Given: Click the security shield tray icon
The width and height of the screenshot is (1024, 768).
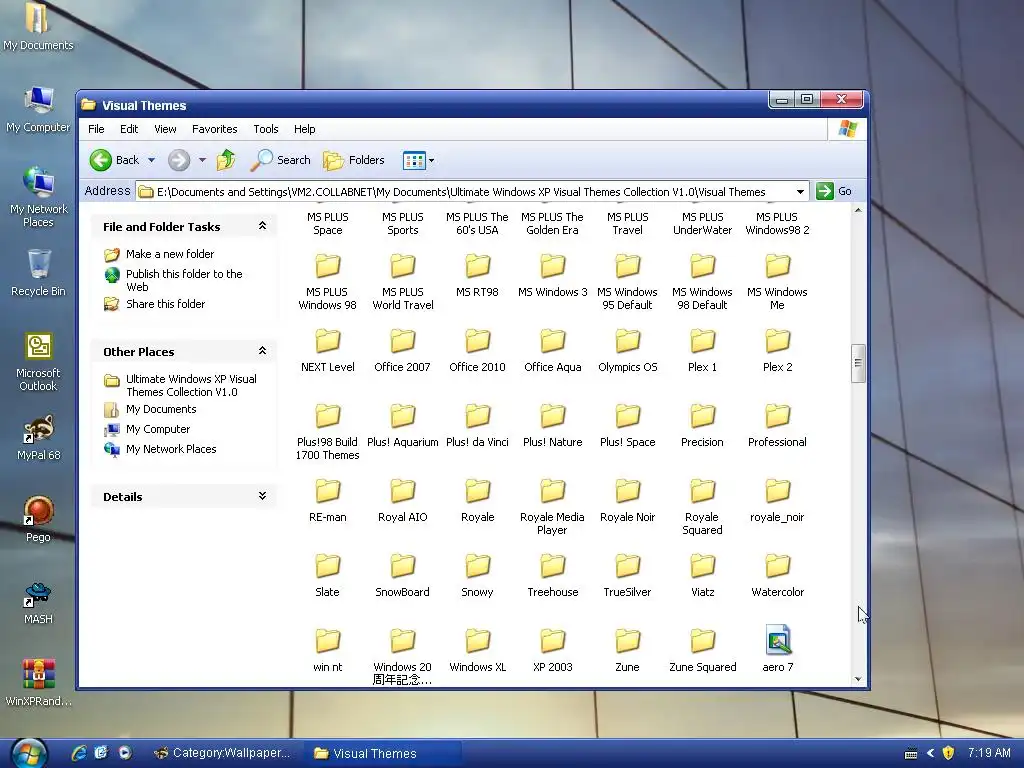Looking at the screenshot, I should click(948, 753).
